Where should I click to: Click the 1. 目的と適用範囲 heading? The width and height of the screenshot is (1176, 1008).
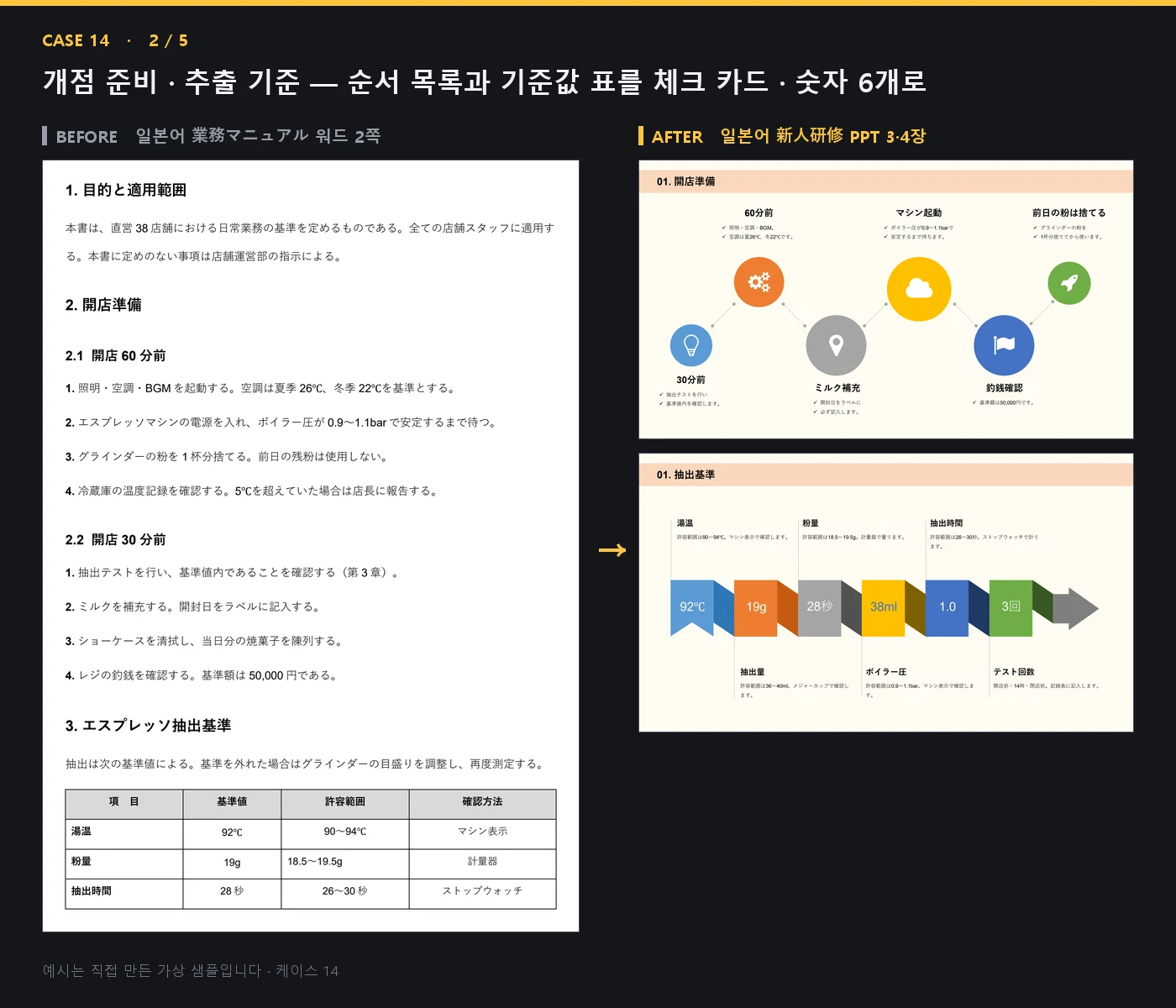tap(126, 190)
